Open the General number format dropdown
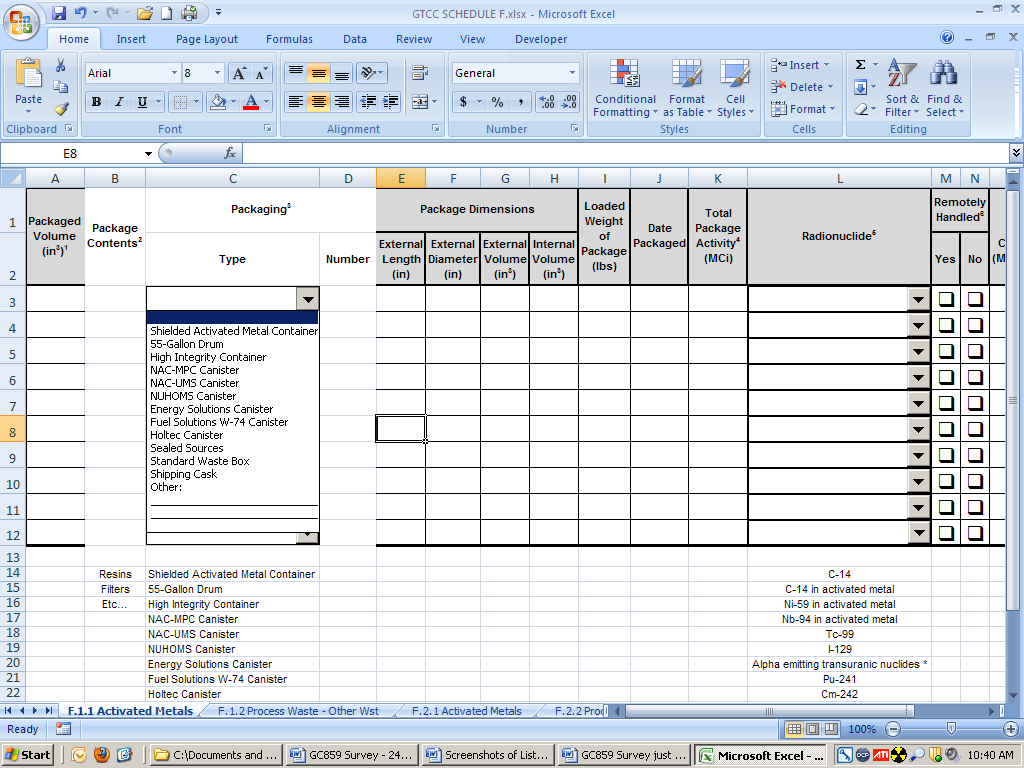1024x768 pixels. (572, 73)
